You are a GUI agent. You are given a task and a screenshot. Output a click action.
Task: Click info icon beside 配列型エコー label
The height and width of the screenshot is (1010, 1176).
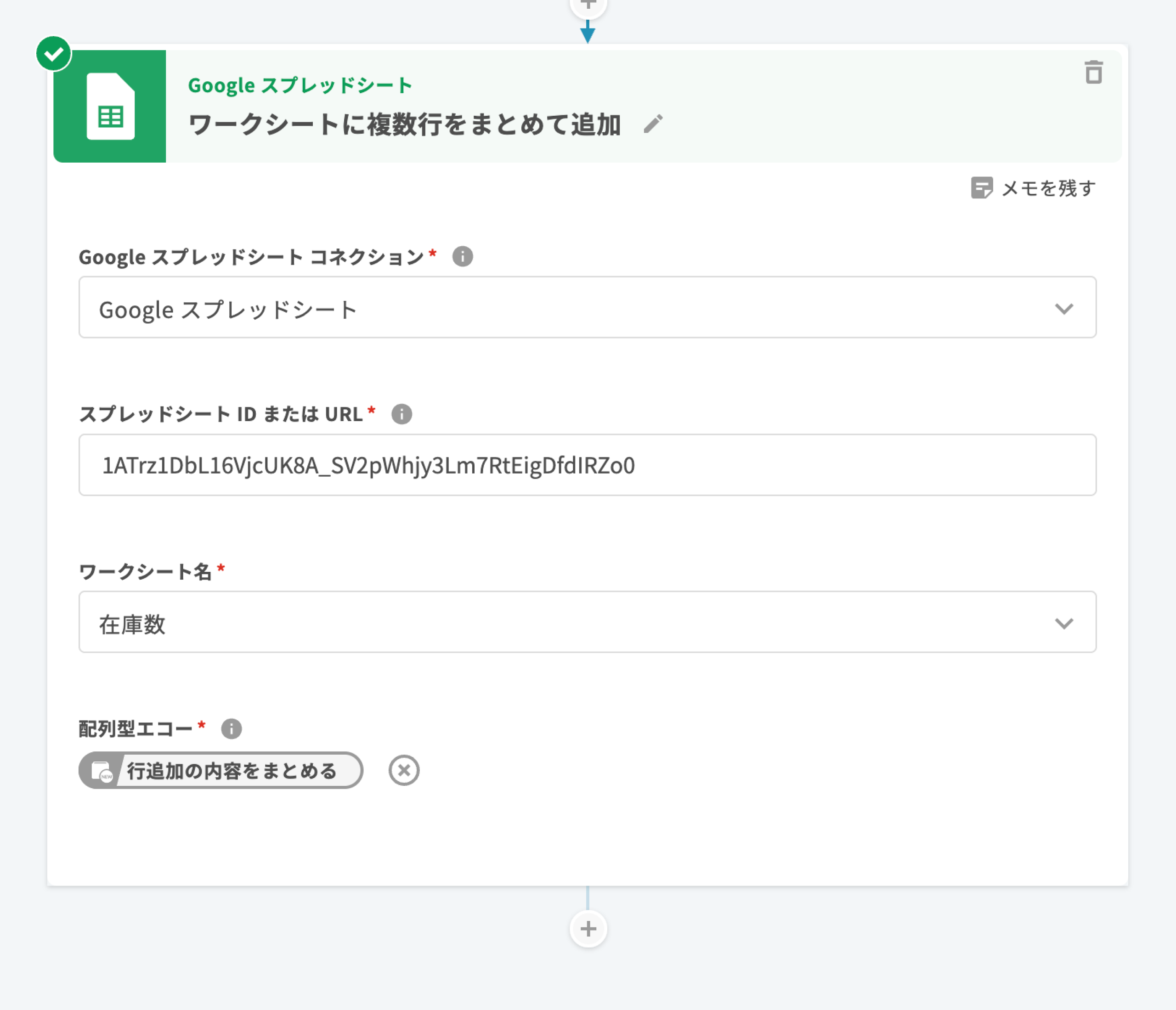pyautogui.click(x=231, y=728)
